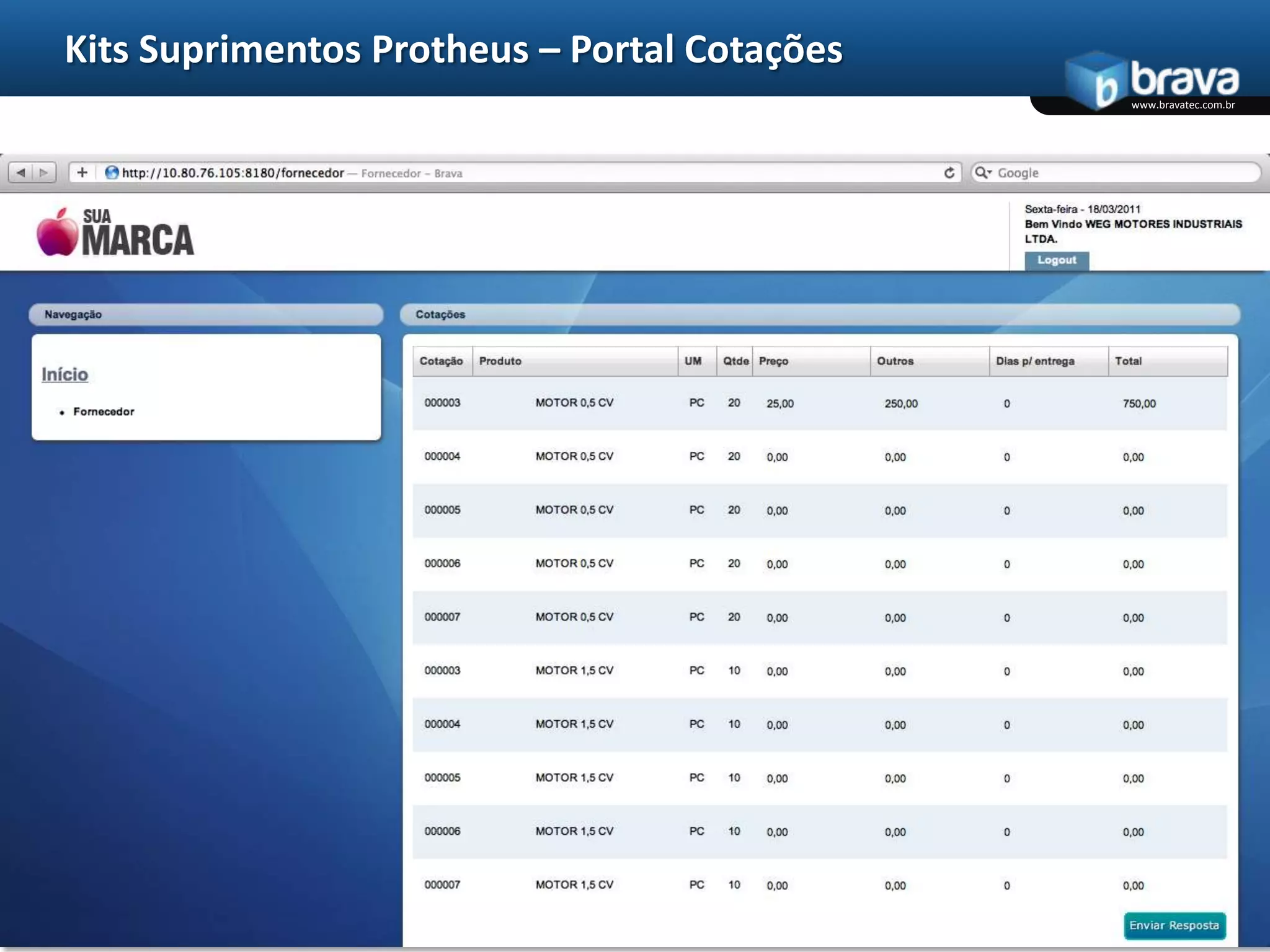Viewport: 1270px width, 952px height.
Task: Open the Google search magnifier dropdown
Action: 983,173
